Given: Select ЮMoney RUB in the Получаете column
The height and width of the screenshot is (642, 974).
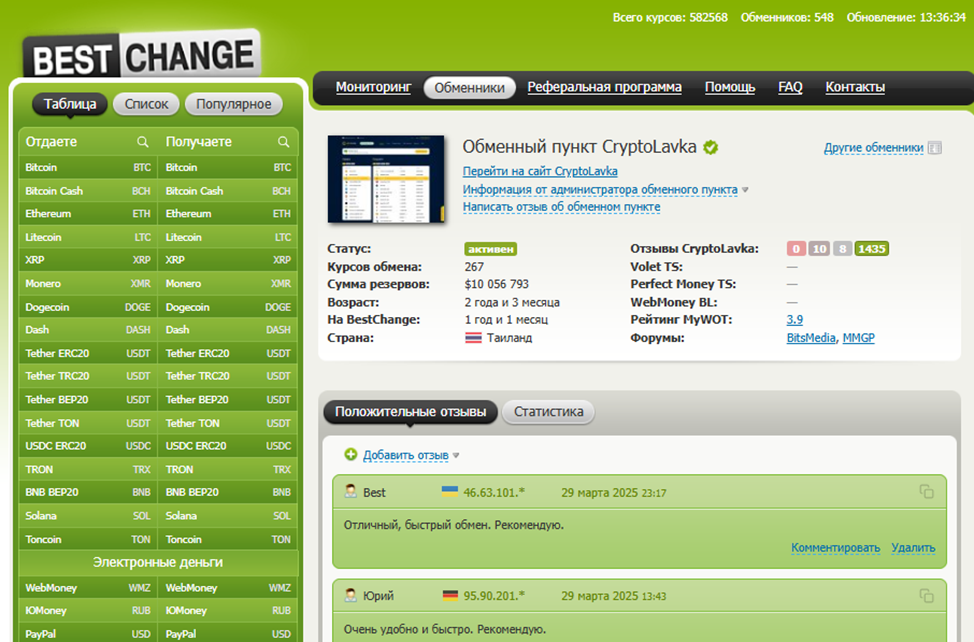Looking at the screenshot, I should click(x=228, y=610).
